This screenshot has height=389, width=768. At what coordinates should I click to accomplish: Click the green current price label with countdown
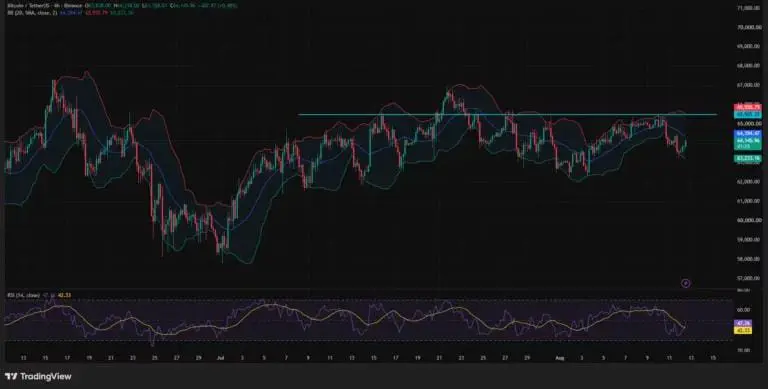tap(747, 143)
